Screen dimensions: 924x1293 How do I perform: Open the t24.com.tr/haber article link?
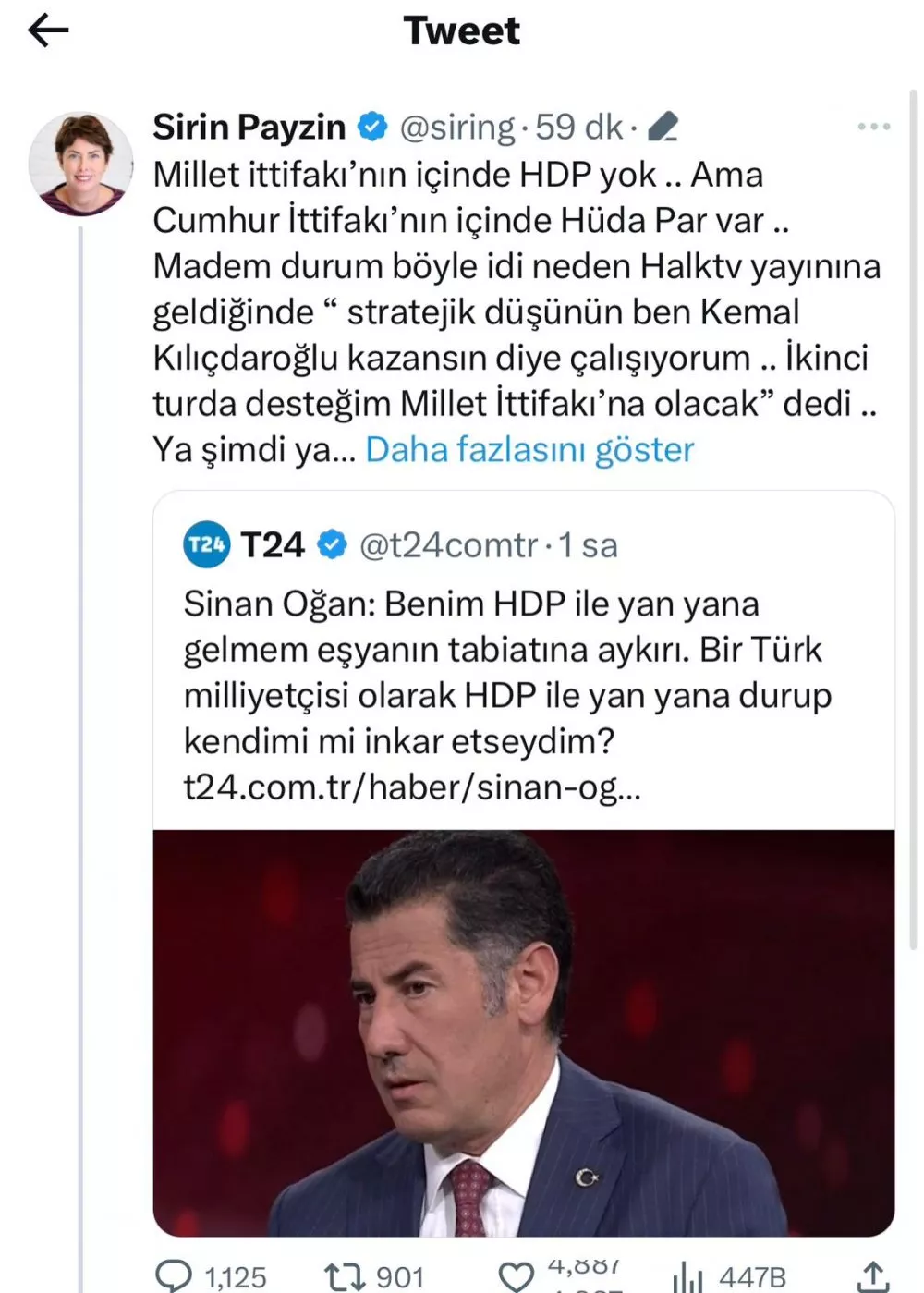(x=412, y=787)
